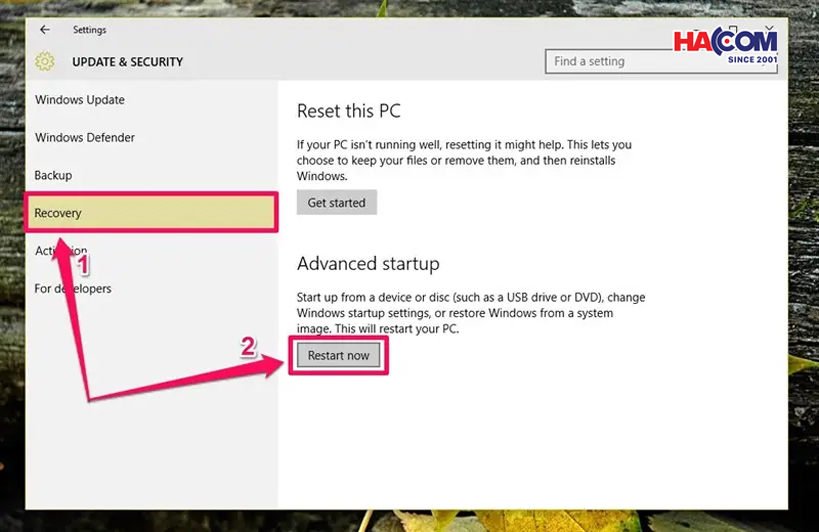Select Recovery in the sidebar
Viewport: 819px width, 532px height.
[151, 212]
